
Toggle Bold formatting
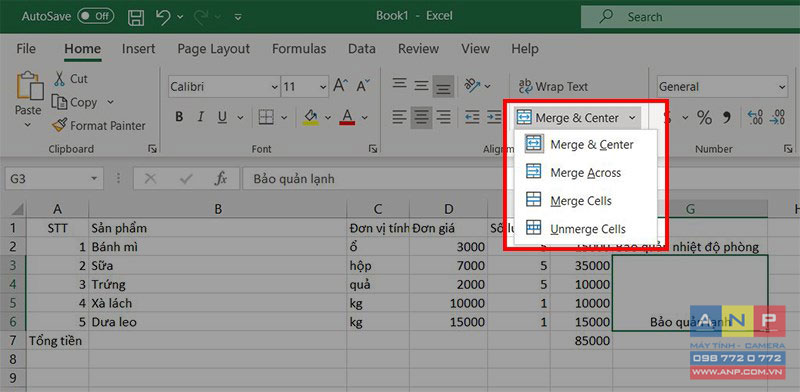pos(179,117)
